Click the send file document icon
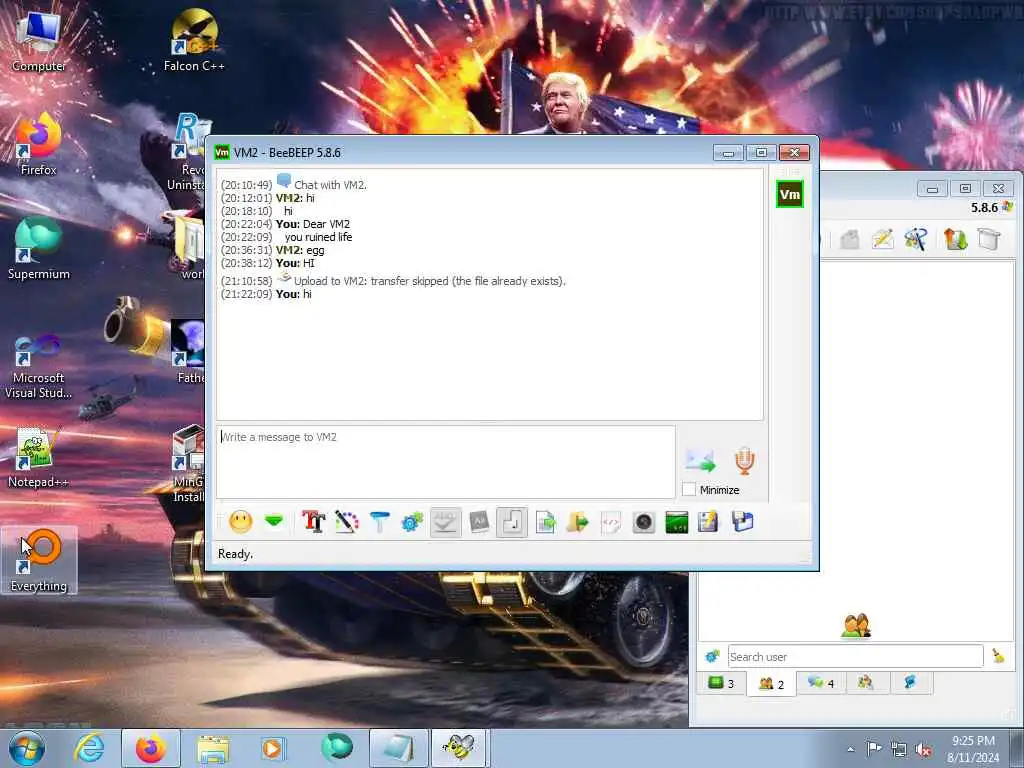Image resolution: width=1024 pixels, height=768 pixels. tap(545, 522)
